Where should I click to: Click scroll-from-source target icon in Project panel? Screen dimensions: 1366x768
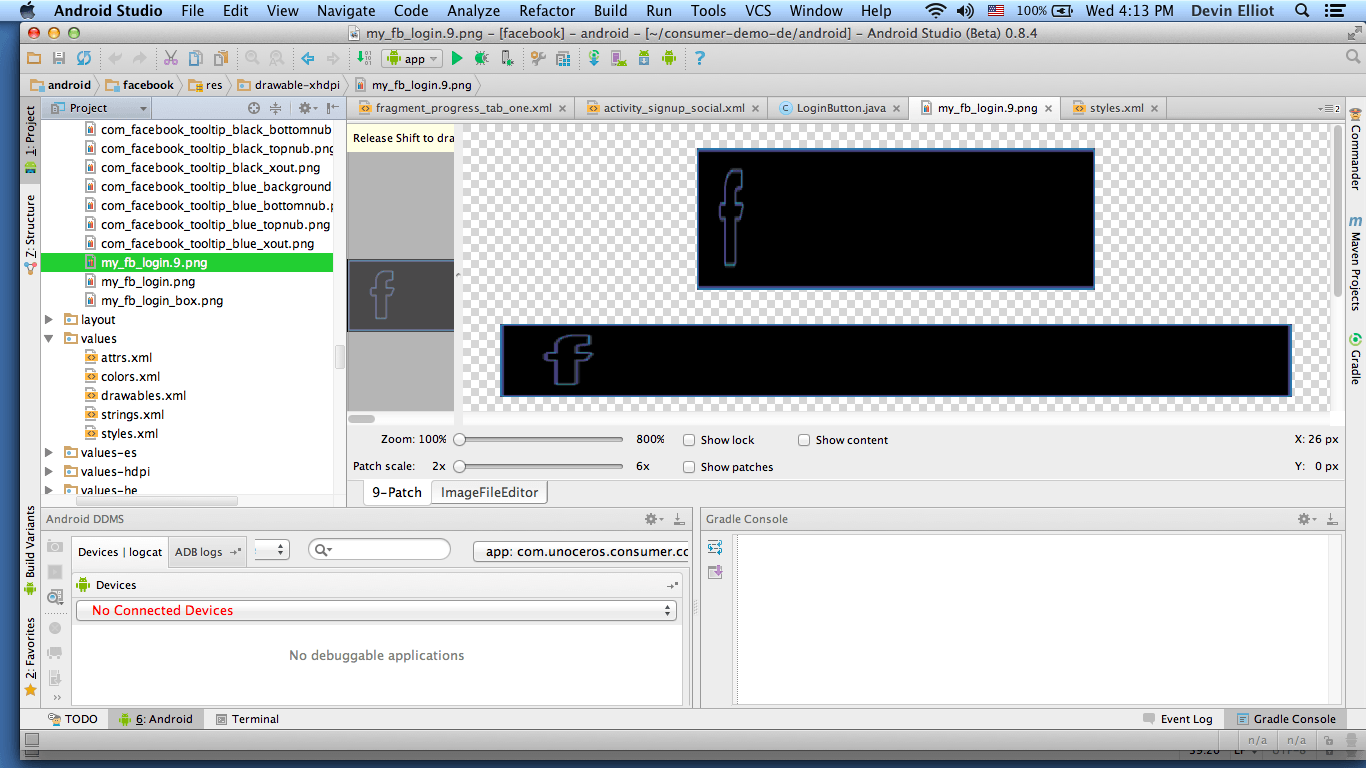point(254,108)
